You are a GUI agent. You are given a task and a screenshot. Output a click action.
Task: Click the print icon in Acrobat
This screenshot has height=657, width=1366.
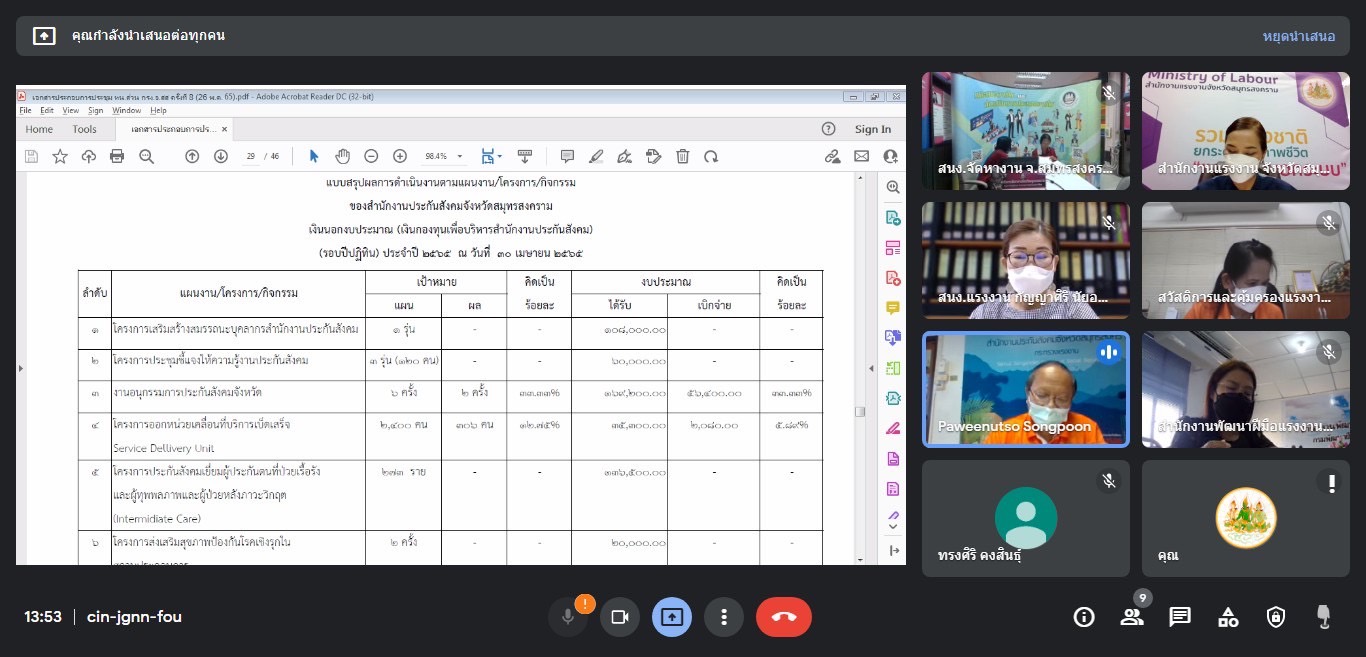[x=117, y=156]
